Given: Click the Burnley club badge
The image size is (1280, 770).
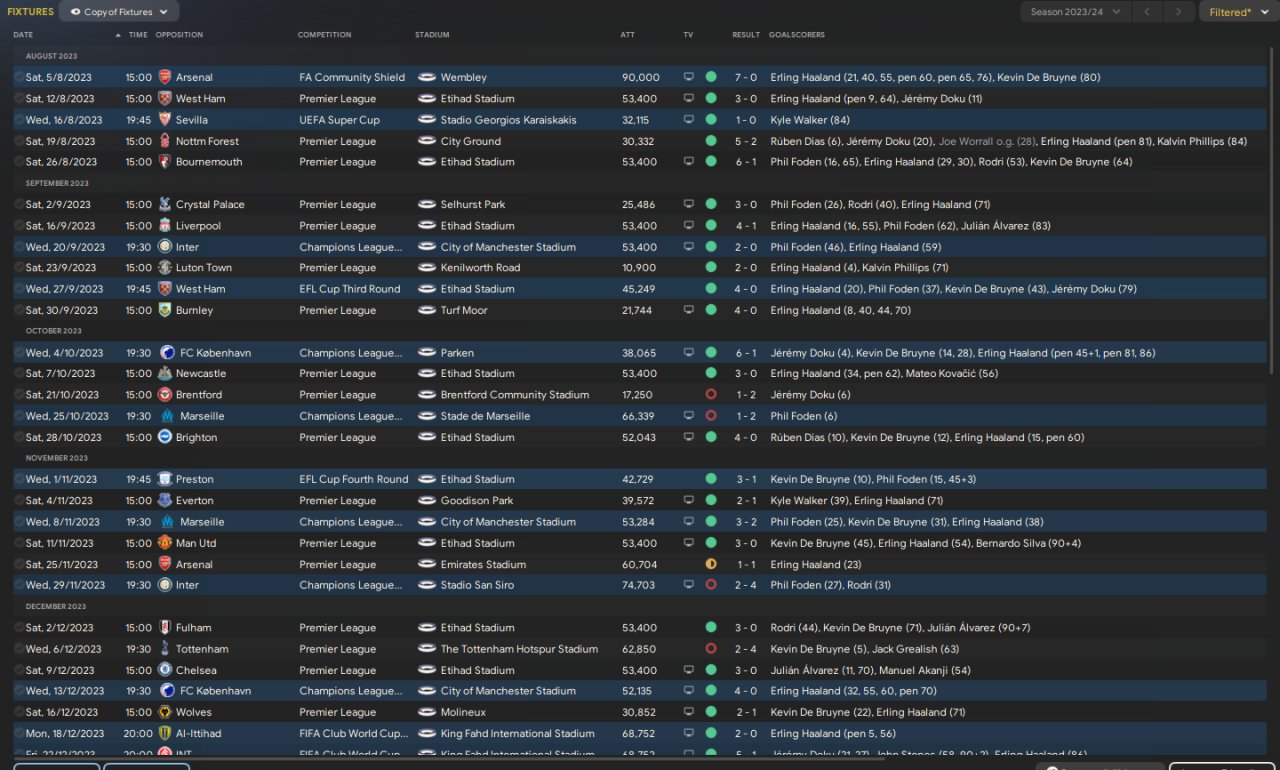Looking at the screenshot, I should click(x=165, y=310).
